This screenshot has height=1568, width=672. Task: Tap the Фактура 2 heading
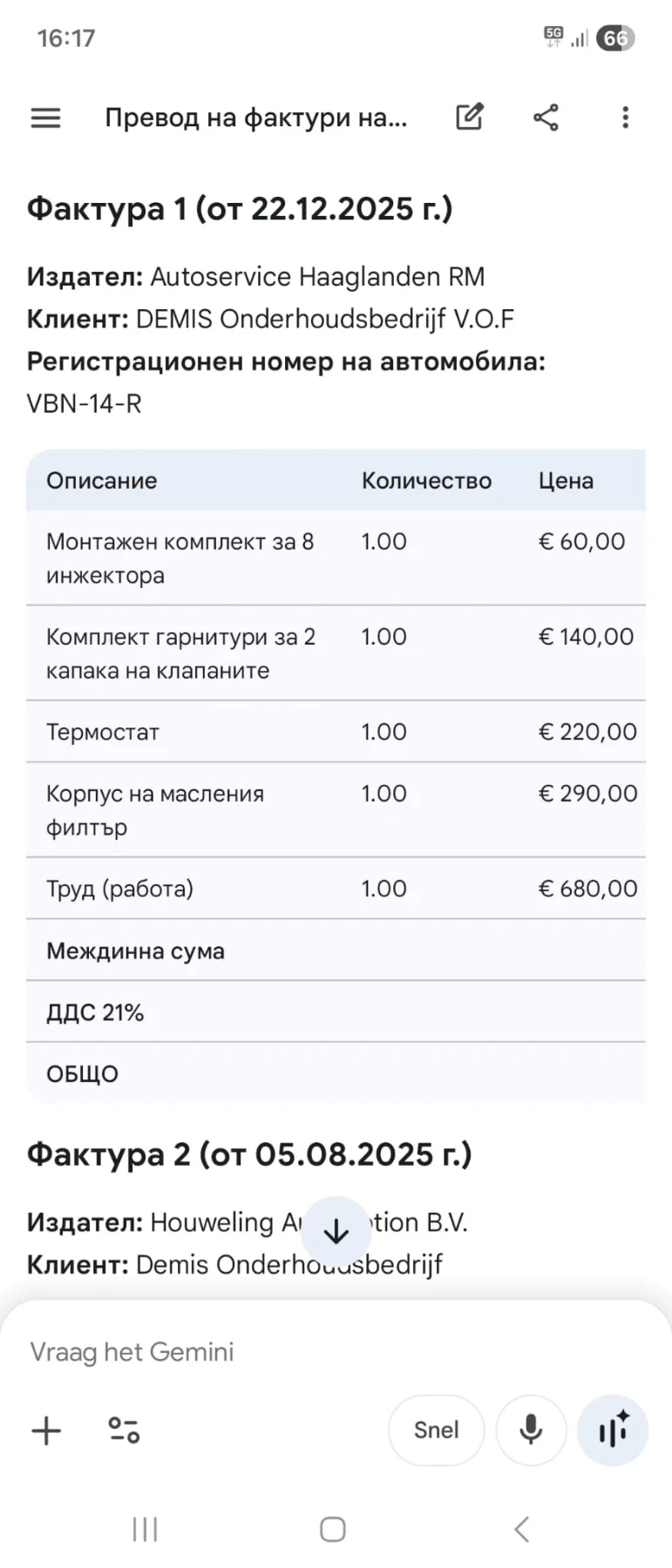pyautogui.click(x=249, y=1154)
